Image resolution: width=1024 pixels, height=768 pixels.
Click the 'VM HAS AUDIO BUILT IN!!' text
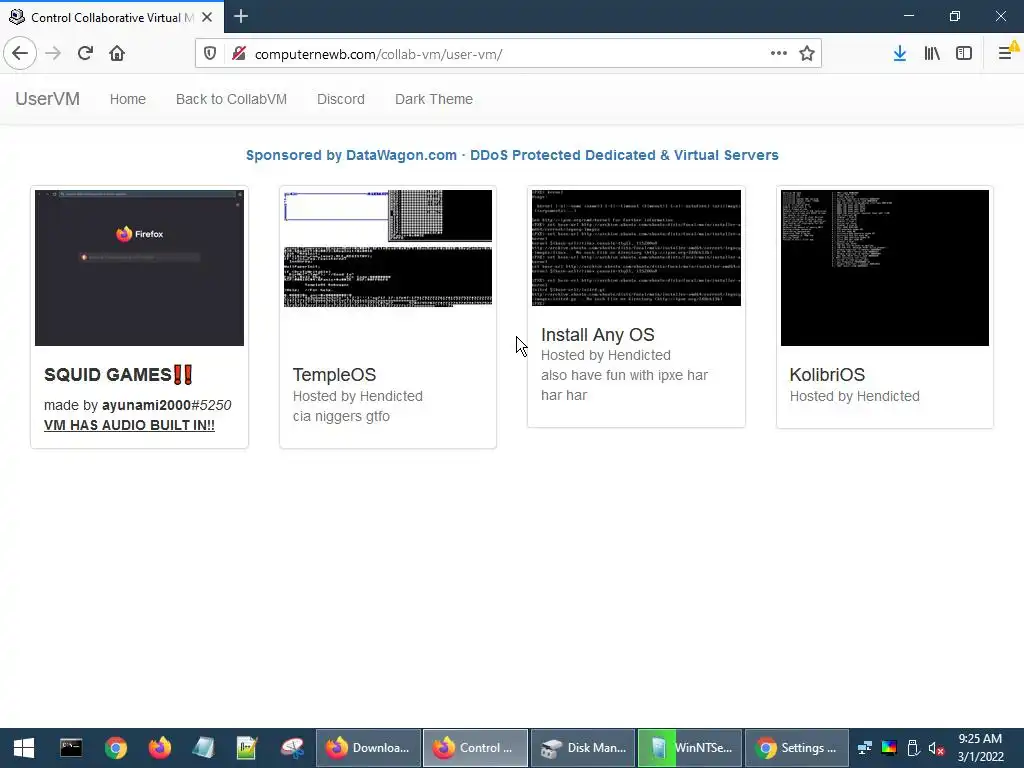129,425
